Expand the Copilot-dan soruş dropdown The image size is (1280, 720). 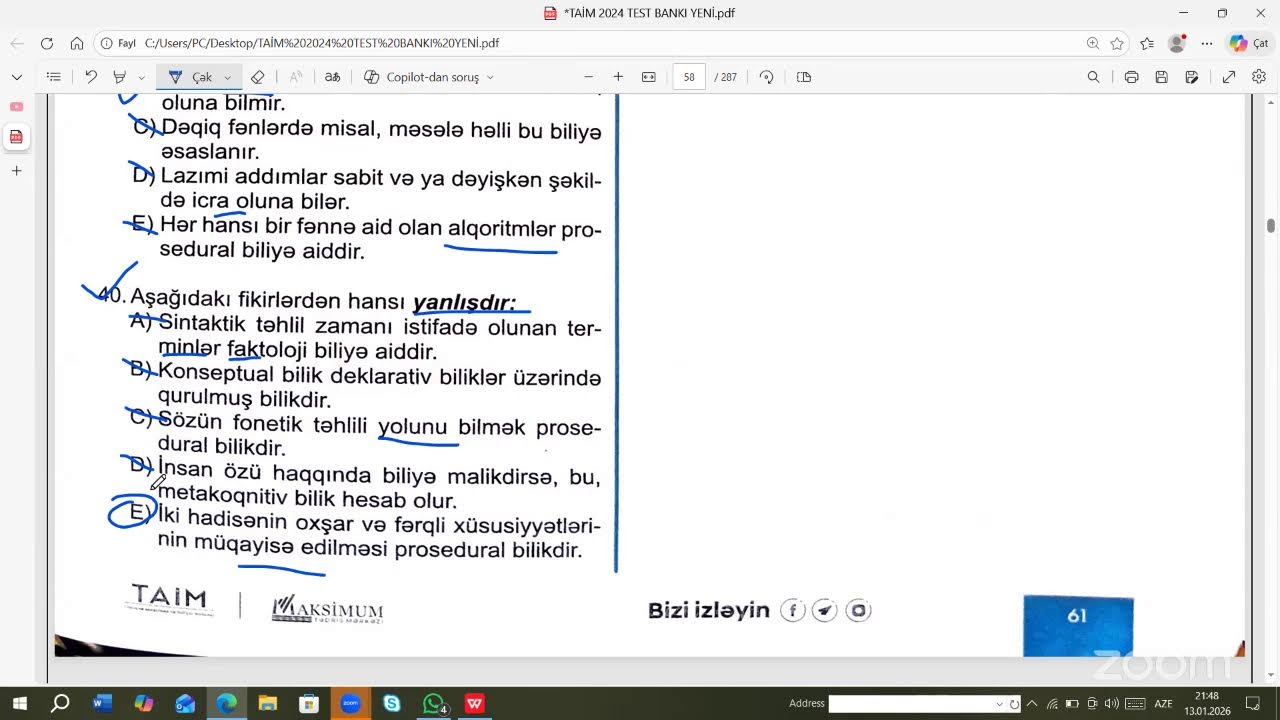[x=490, y=77]
